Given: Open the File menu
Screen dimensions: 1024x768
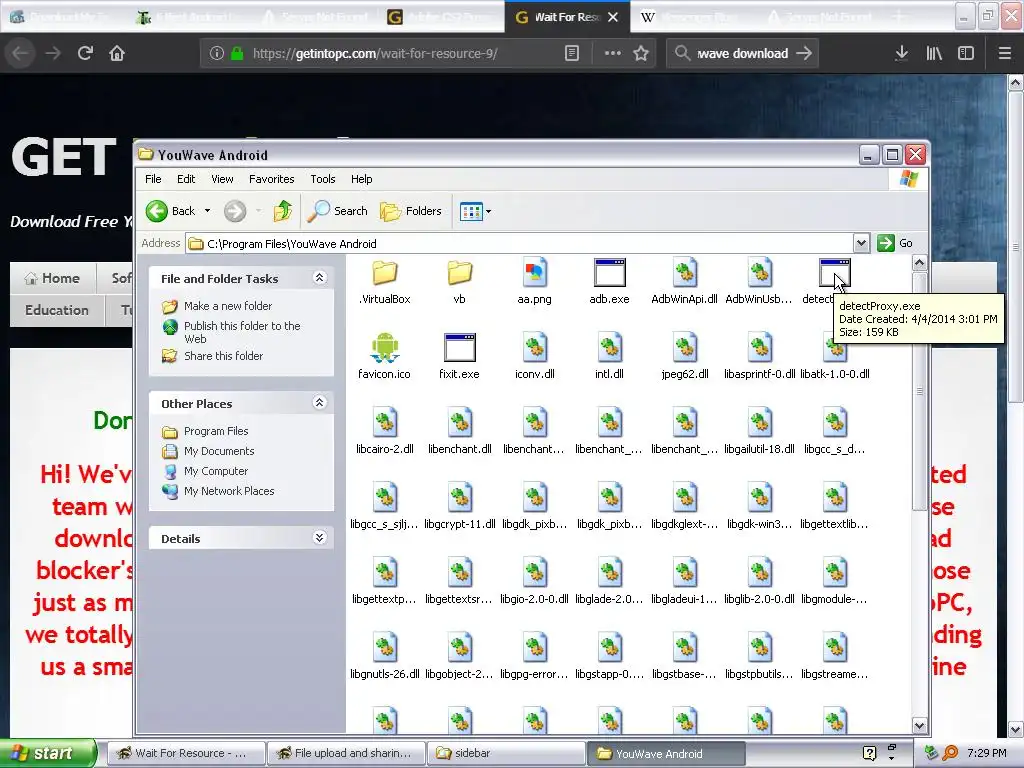Looking at the screenshot, I should tap(153, 179).
